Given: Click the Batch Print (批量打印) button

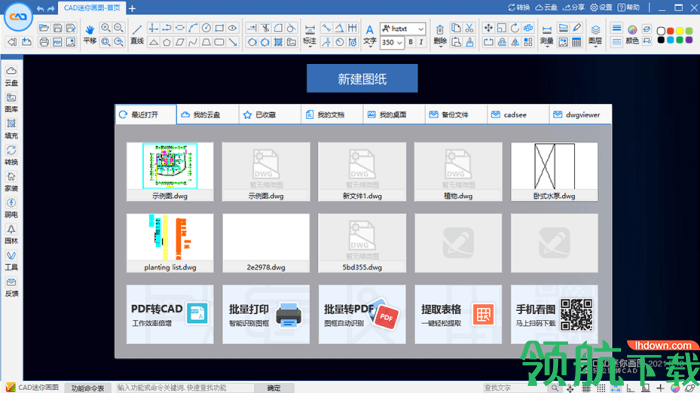Looking at the screenshot, I should 266,314.
